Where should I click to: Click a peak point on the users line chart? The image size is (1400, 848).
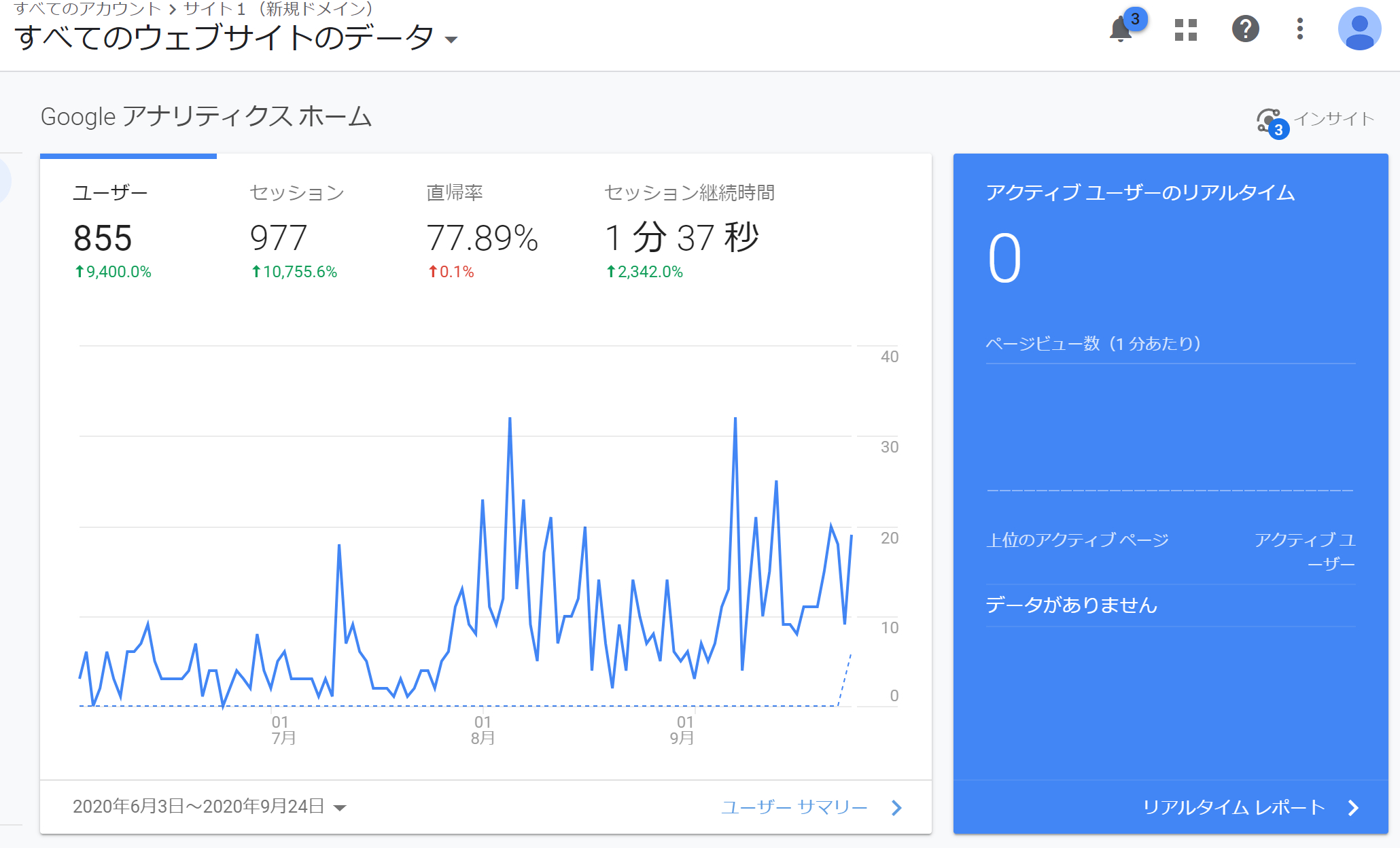(509, 419)
